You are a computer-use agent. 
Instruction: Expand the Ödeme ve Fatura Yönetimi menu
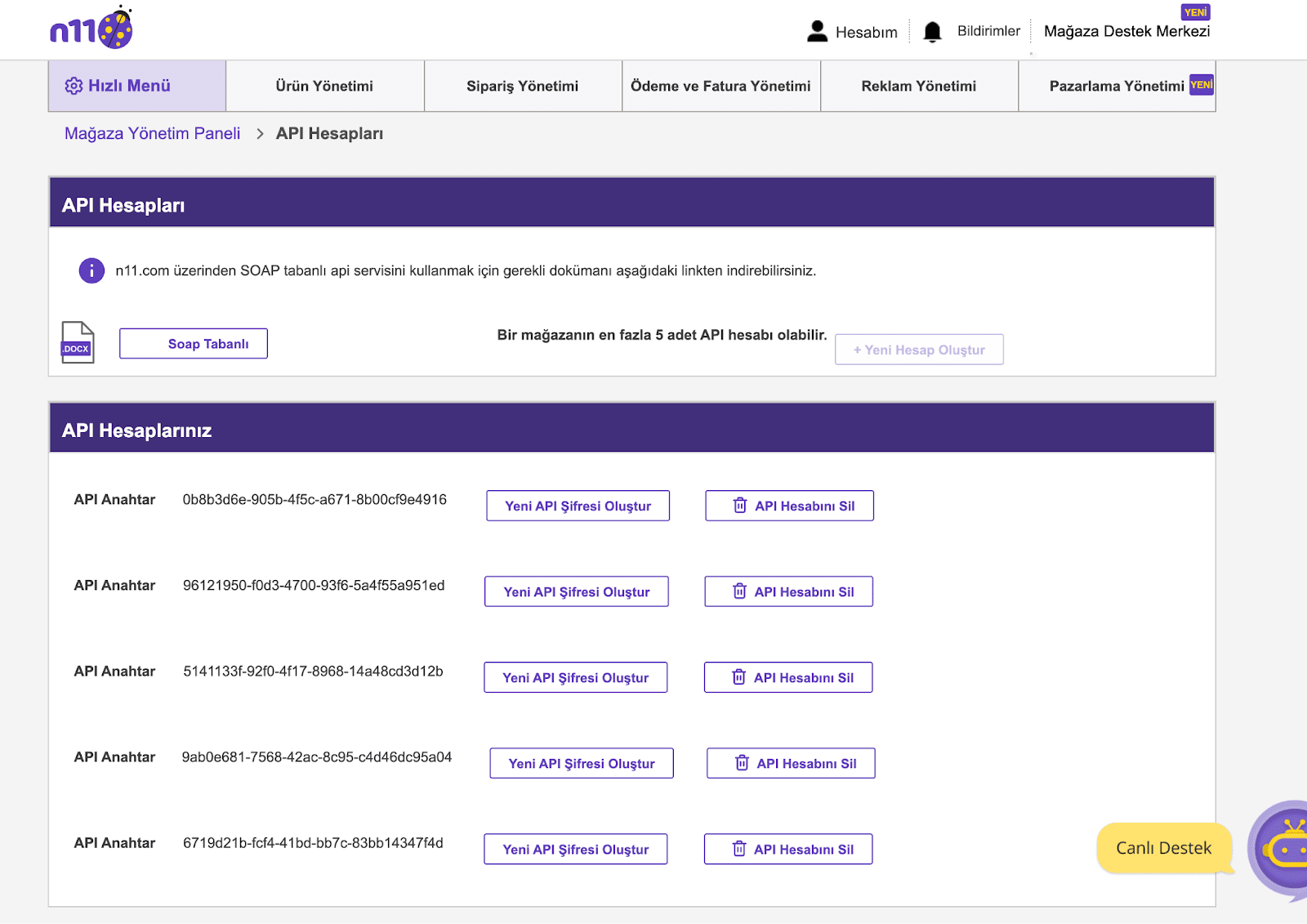coord(720,86)
